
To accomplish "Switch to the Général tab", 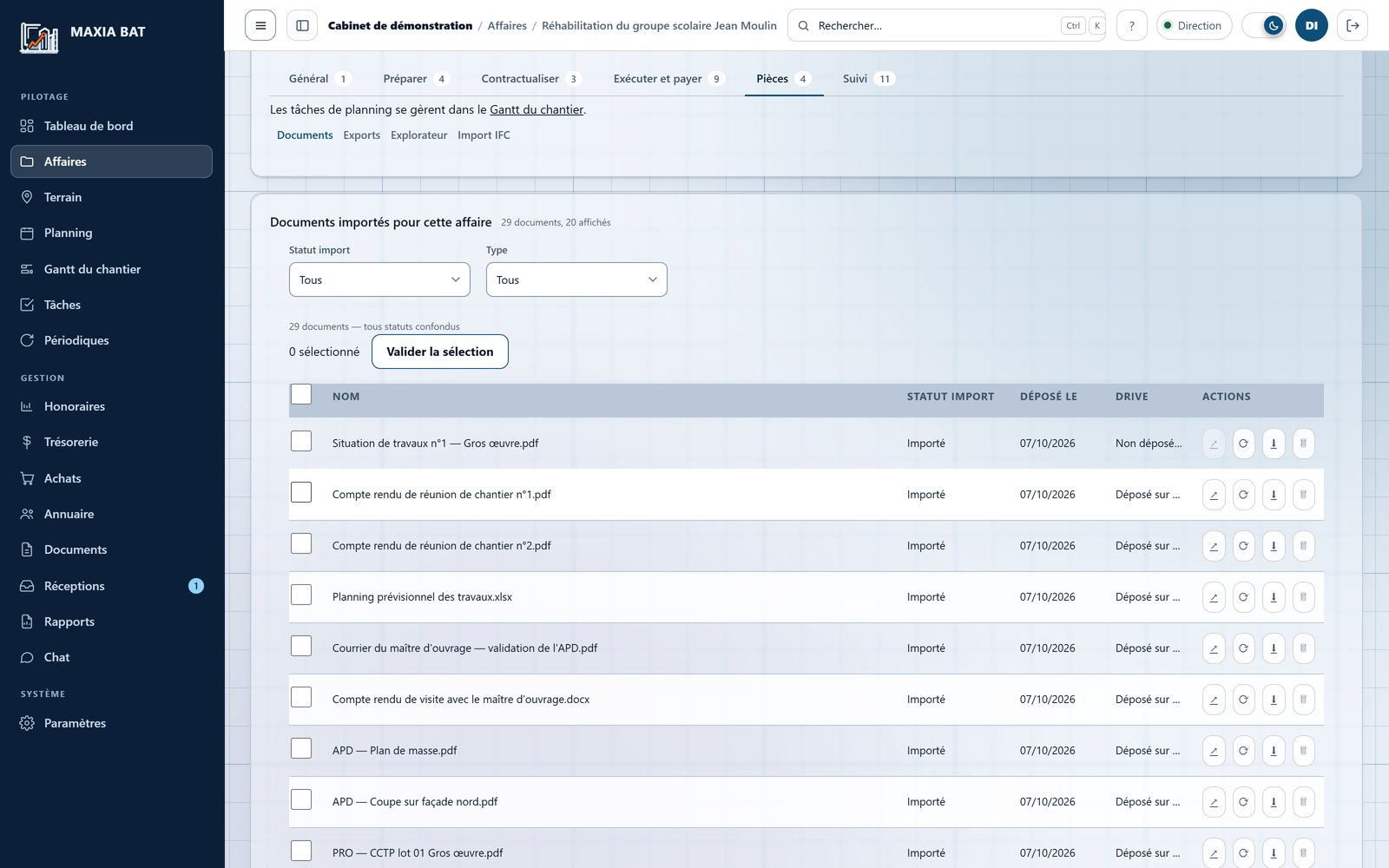I will (x=319, y=79).
